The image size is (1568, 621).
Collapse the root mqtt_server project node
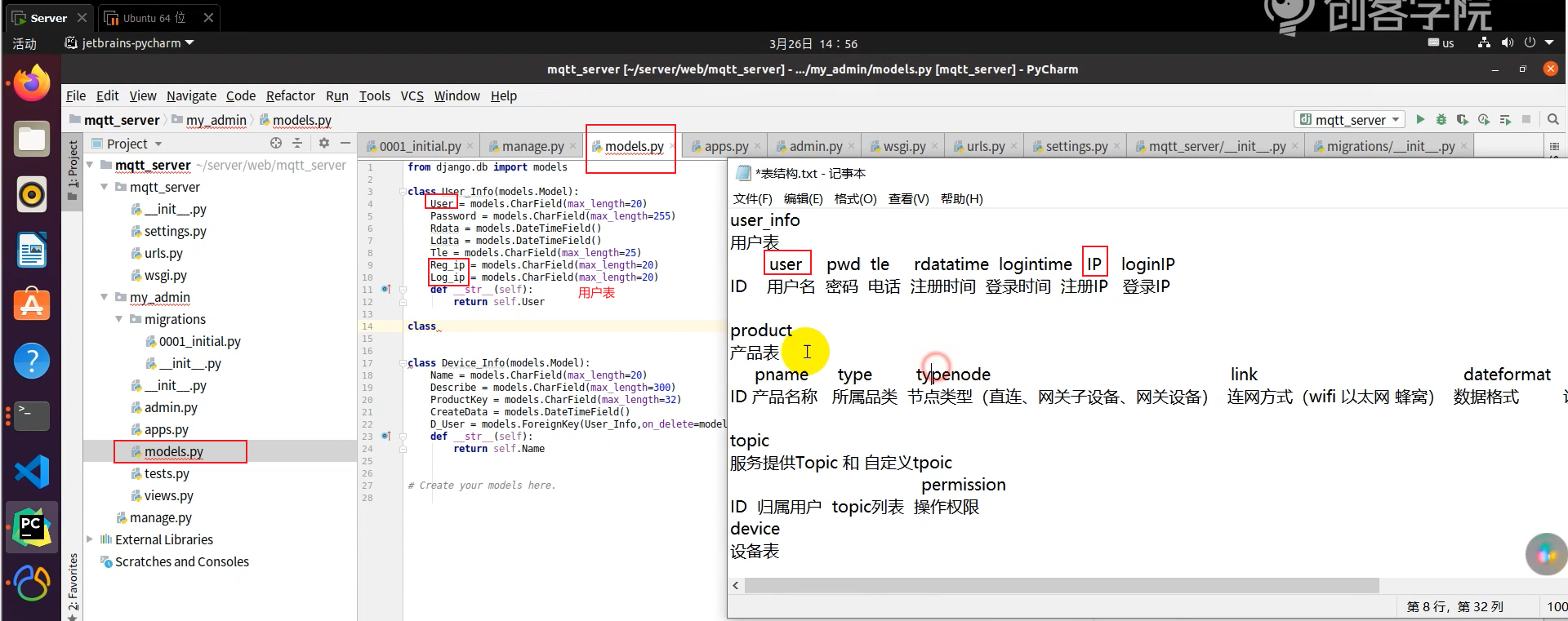(90, 165)
